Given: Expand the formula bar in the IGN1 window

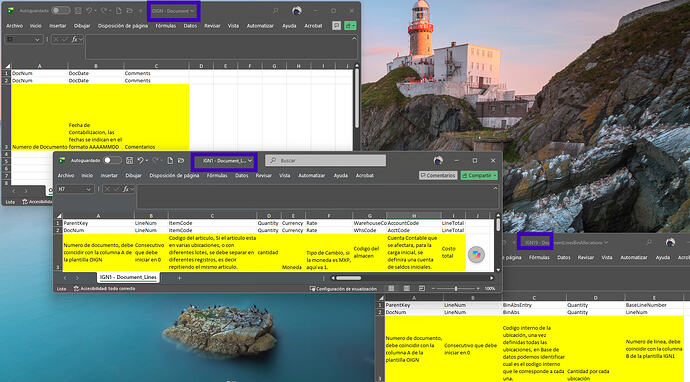Looking at the screenshot, I should [495, 188].
